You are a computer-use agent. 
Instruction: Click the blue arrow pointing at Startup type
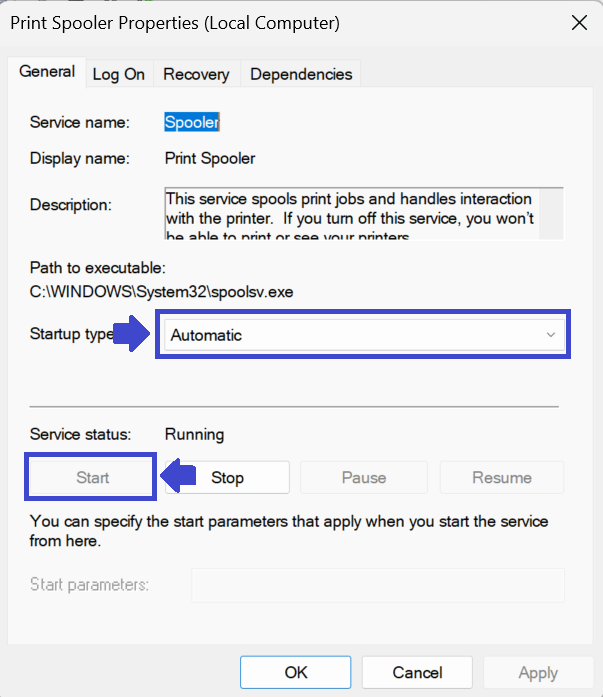(136, 334)
